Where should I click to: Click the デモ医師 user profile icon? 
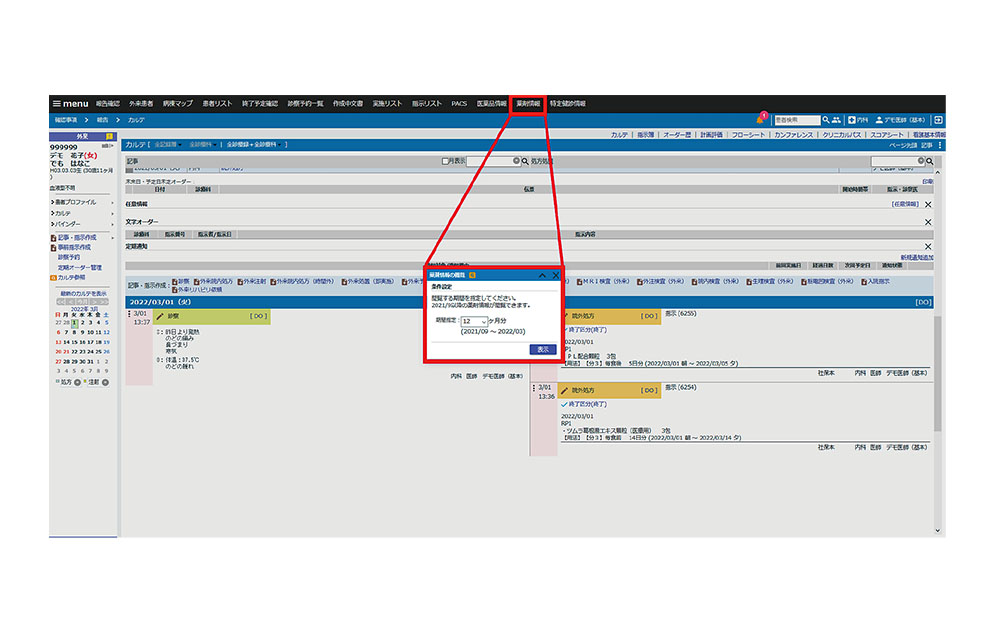coord(879,120)
